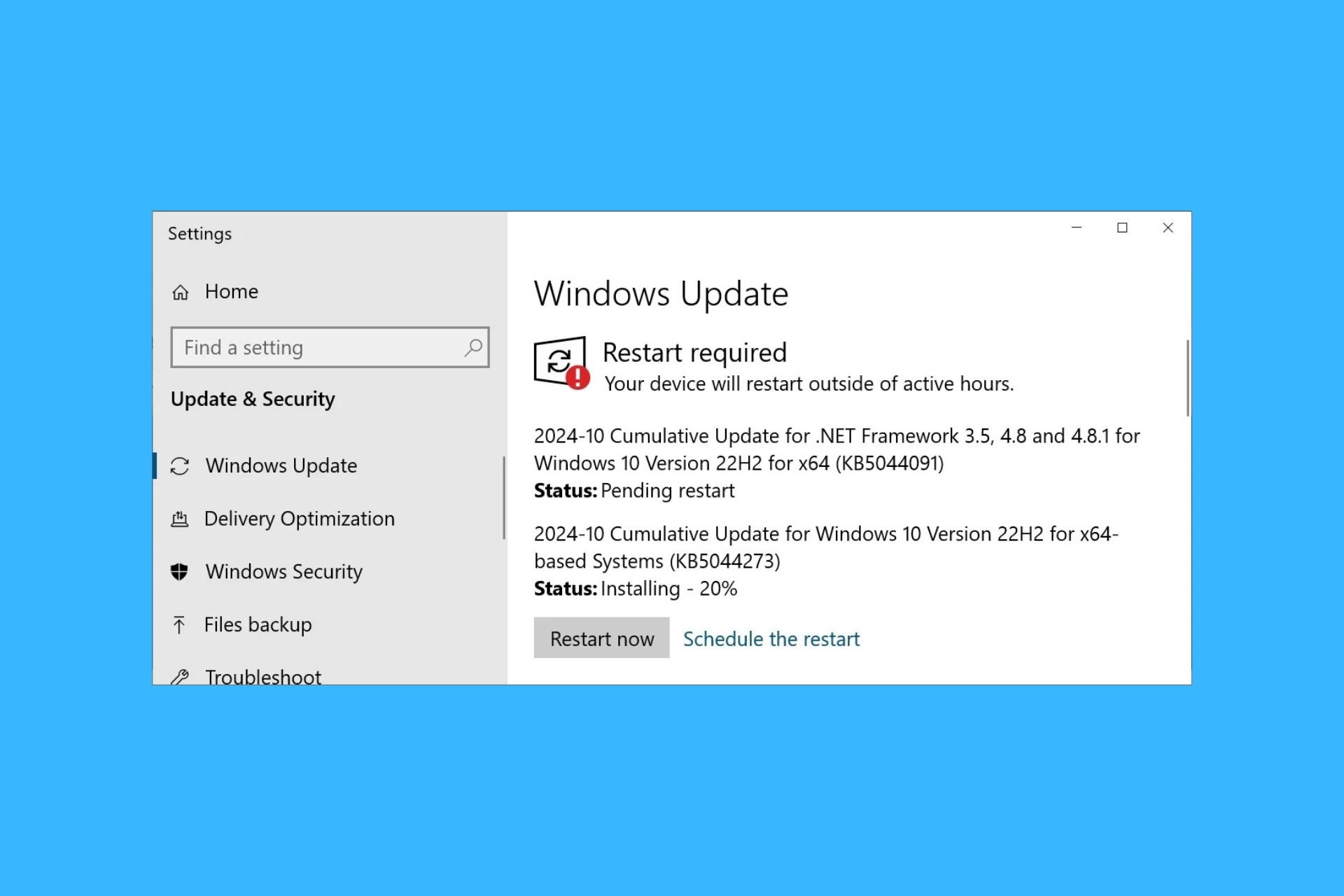Click the Troubleshoot wrench icon

181,676
